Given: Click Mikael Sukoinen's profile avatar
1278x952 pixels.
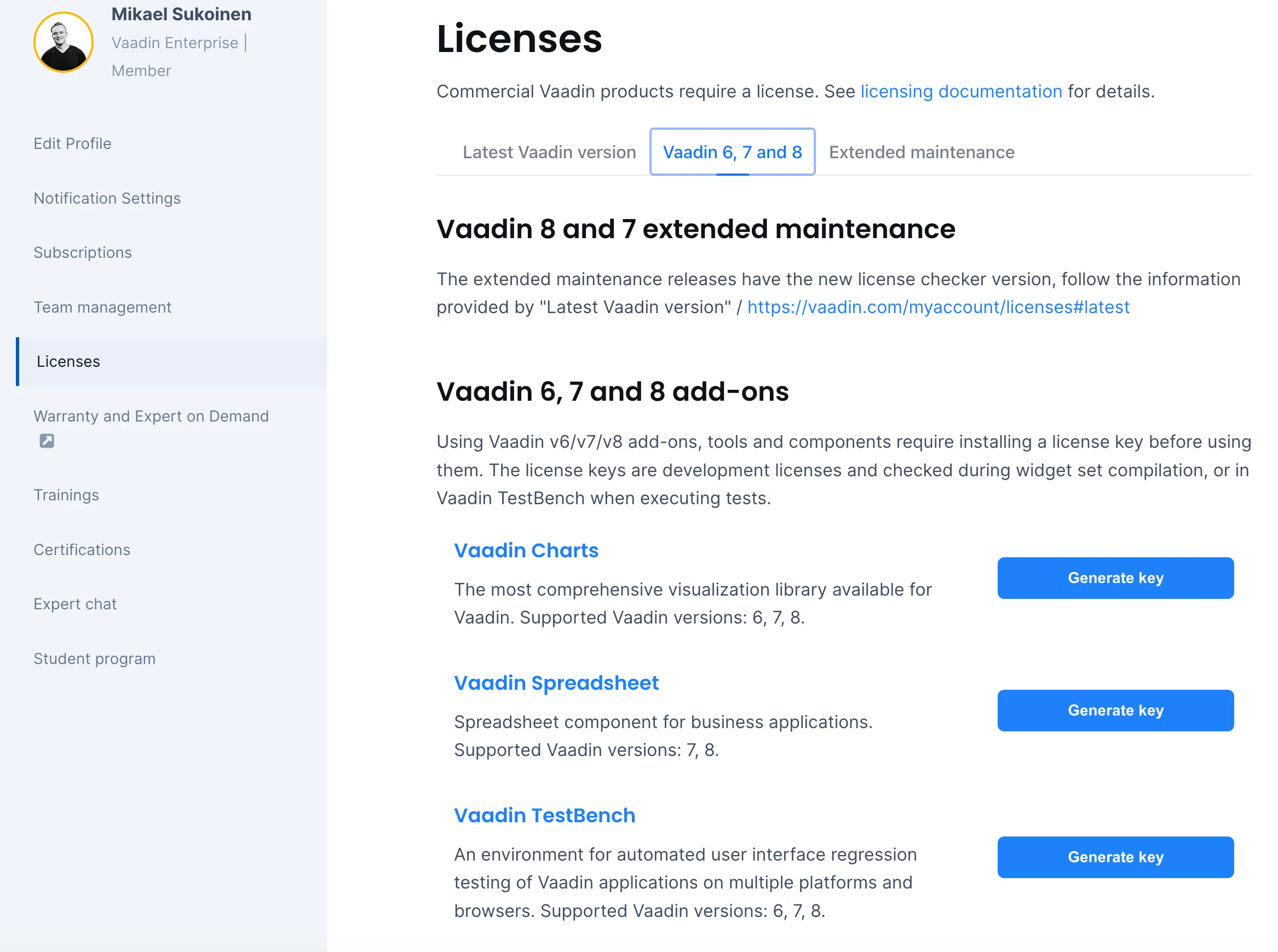Looking at the screenshot, I should tap(64, 42).
